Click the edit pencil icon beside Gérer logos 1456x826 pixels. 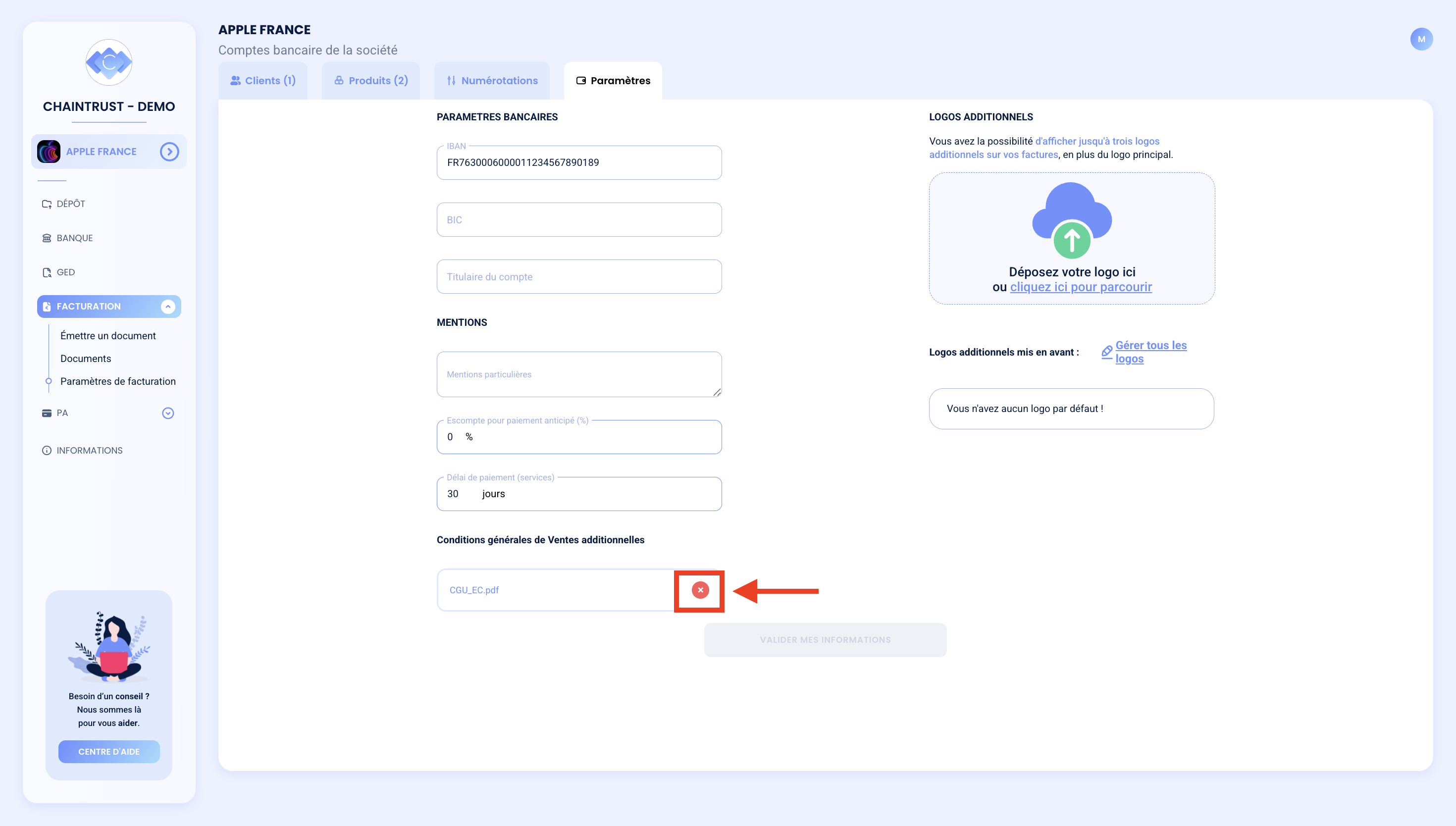(1106, 352)
